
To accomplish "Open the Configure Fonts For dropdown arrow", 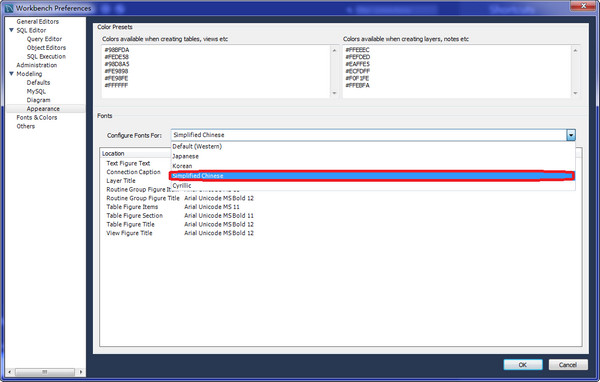I will 571,135.
